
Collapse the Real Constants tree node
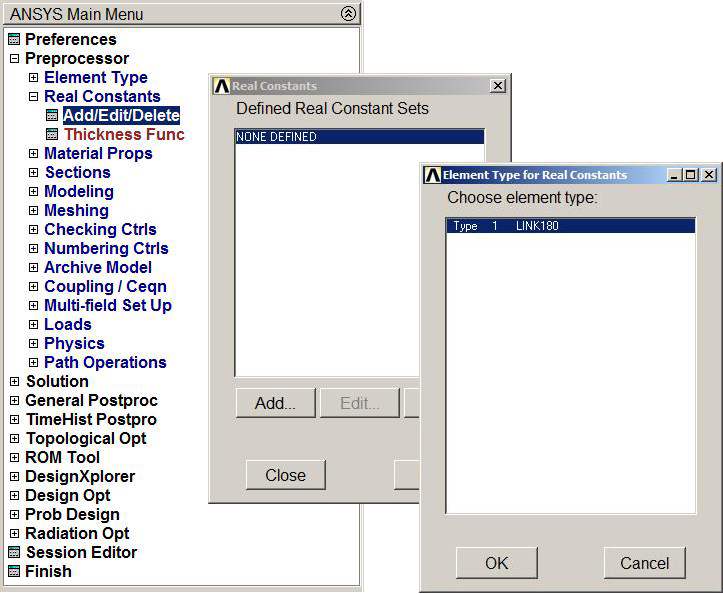click(33, 97)
